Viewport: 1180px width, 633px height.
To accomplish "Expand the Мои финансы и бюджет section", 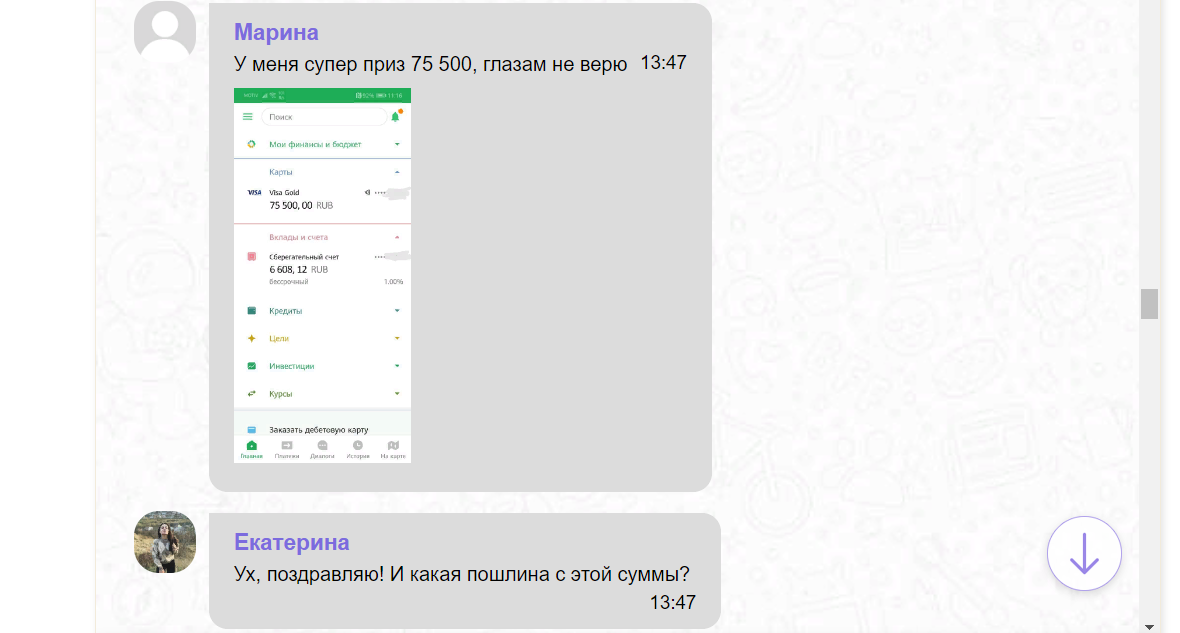I will (x=397, y=145).
